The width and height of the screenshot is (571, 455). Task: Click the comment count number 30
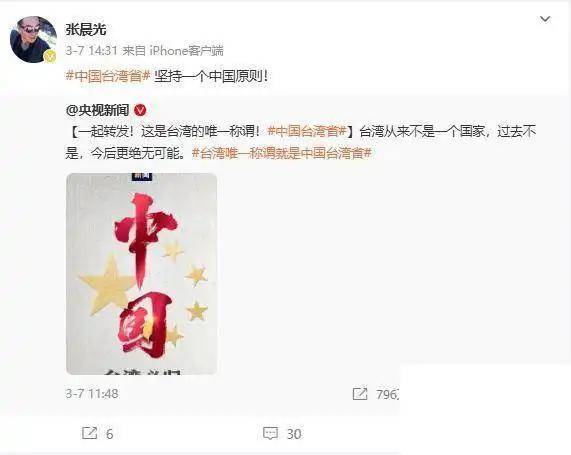pyautogui.click(x=294, y=434)
